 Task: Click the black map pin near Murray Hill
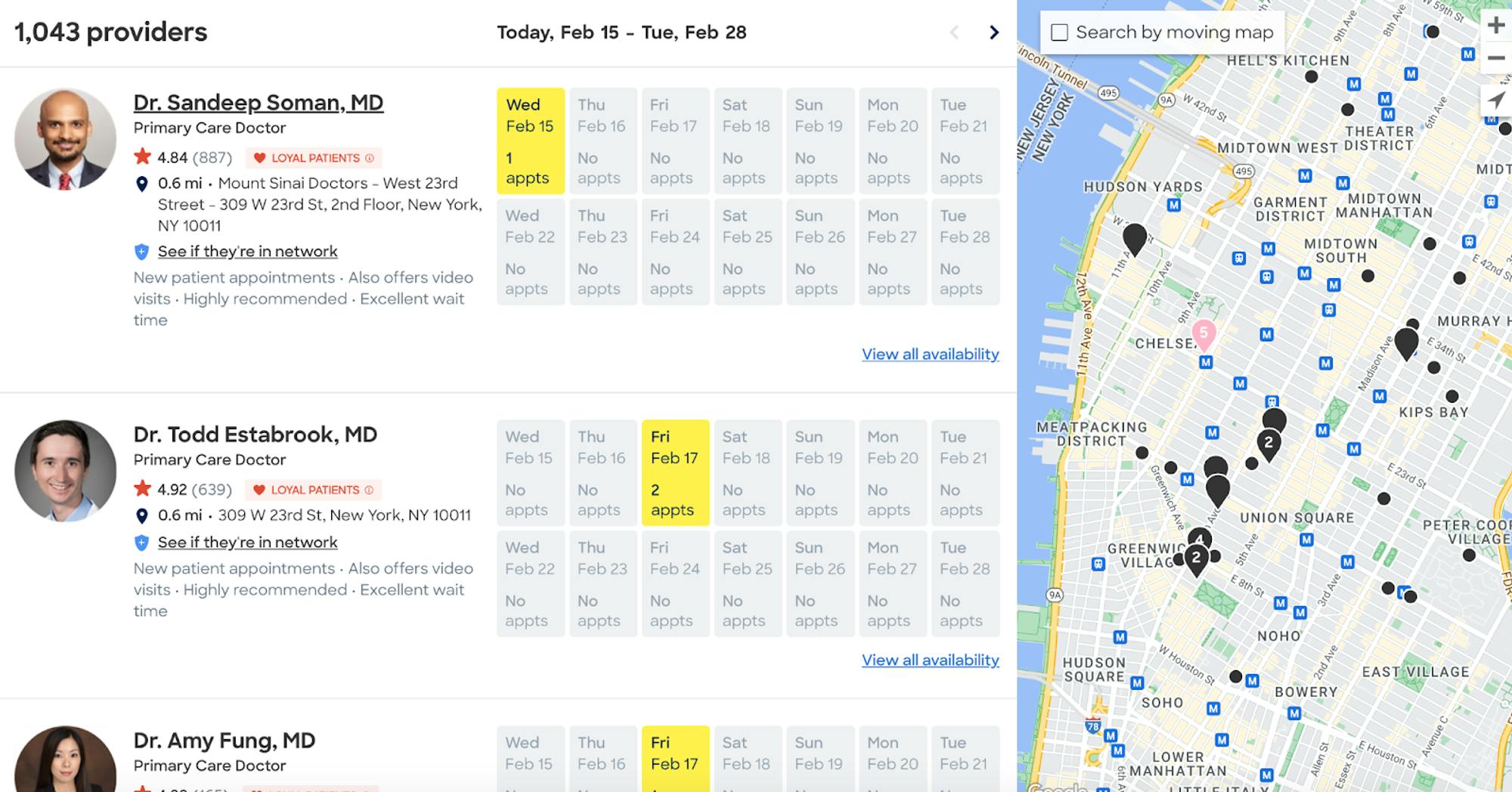[x=1406, y=342]
